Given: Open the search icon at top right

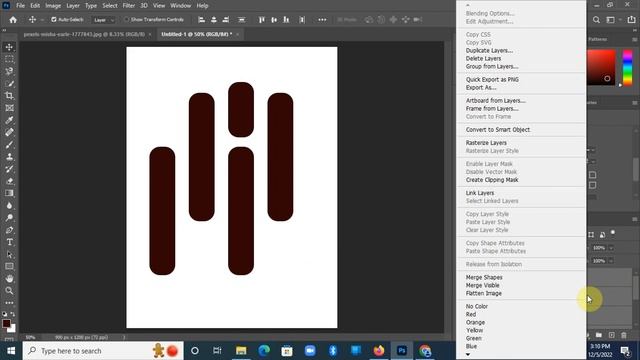Looking at the screenshot, I should tap(596, 20).
